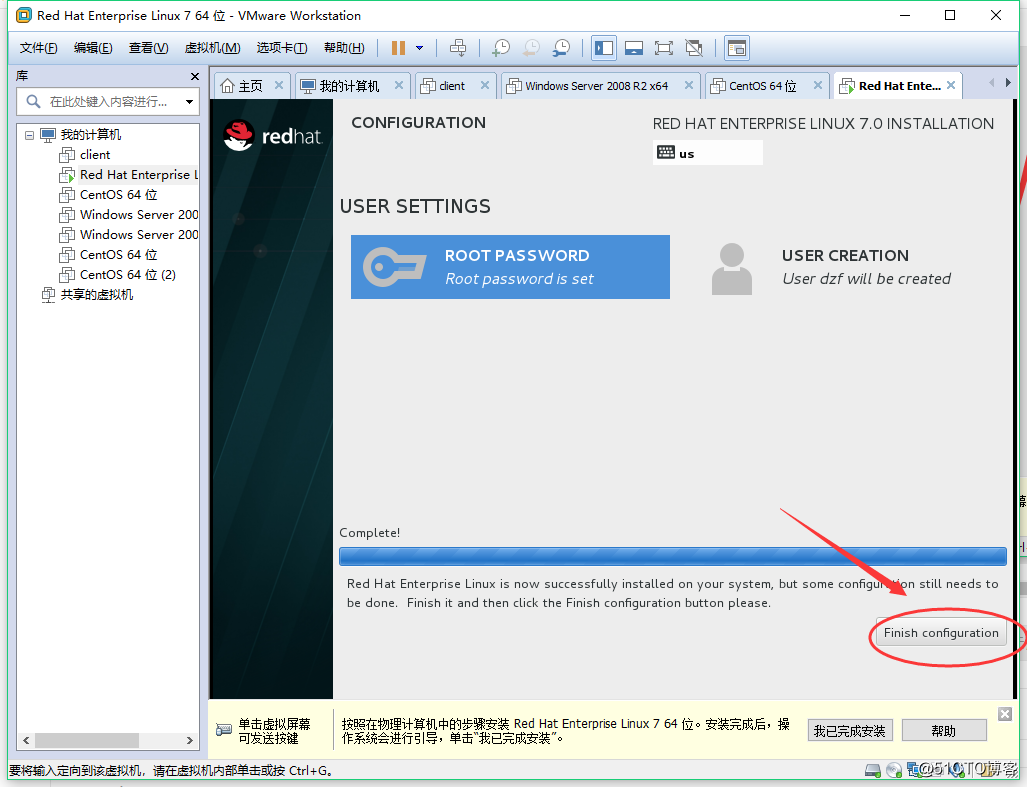Viewport: 1027px width, 787px height.
Task: Switch to Windows Server 2008 R2 x64 tab
Action: point(596,86)
